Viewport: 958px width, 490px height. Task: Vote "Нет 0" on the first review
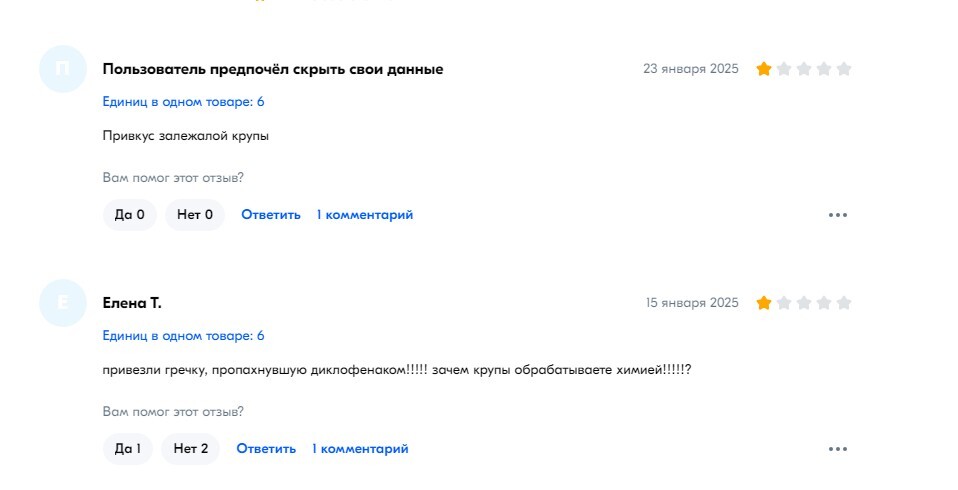195,215
